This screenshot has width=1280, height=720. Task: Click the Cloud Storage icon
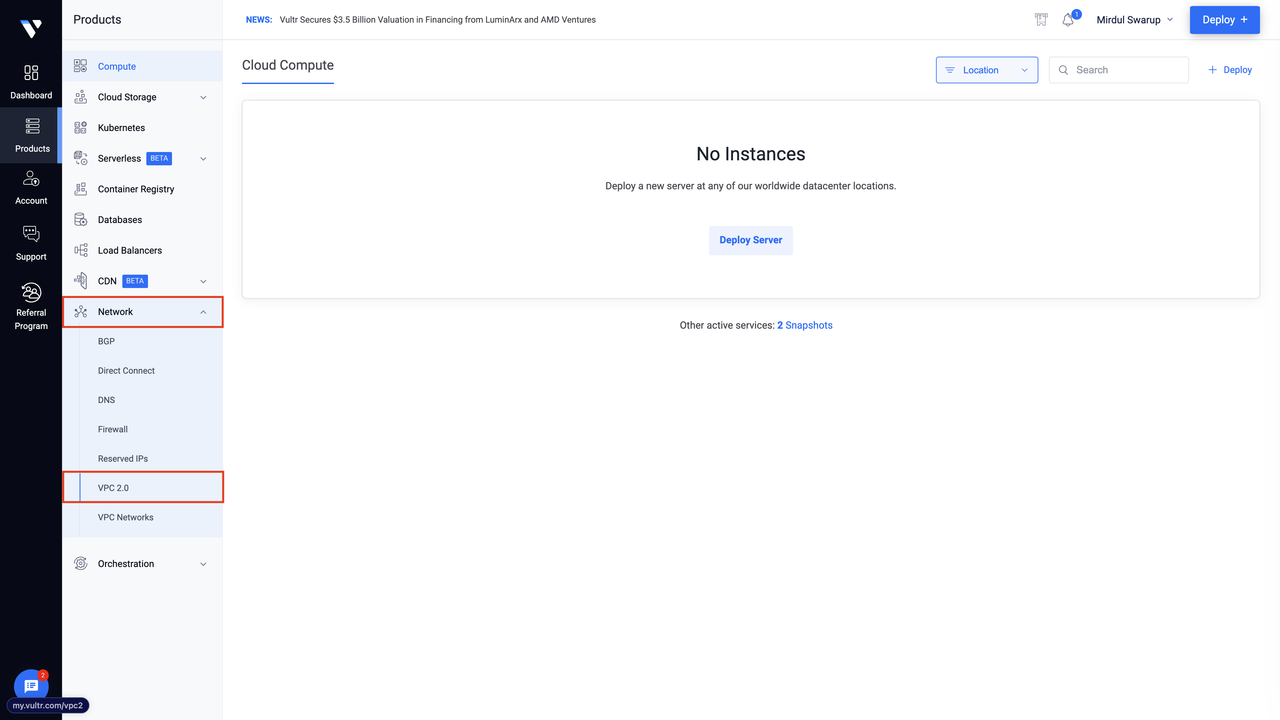pos(80,97)
